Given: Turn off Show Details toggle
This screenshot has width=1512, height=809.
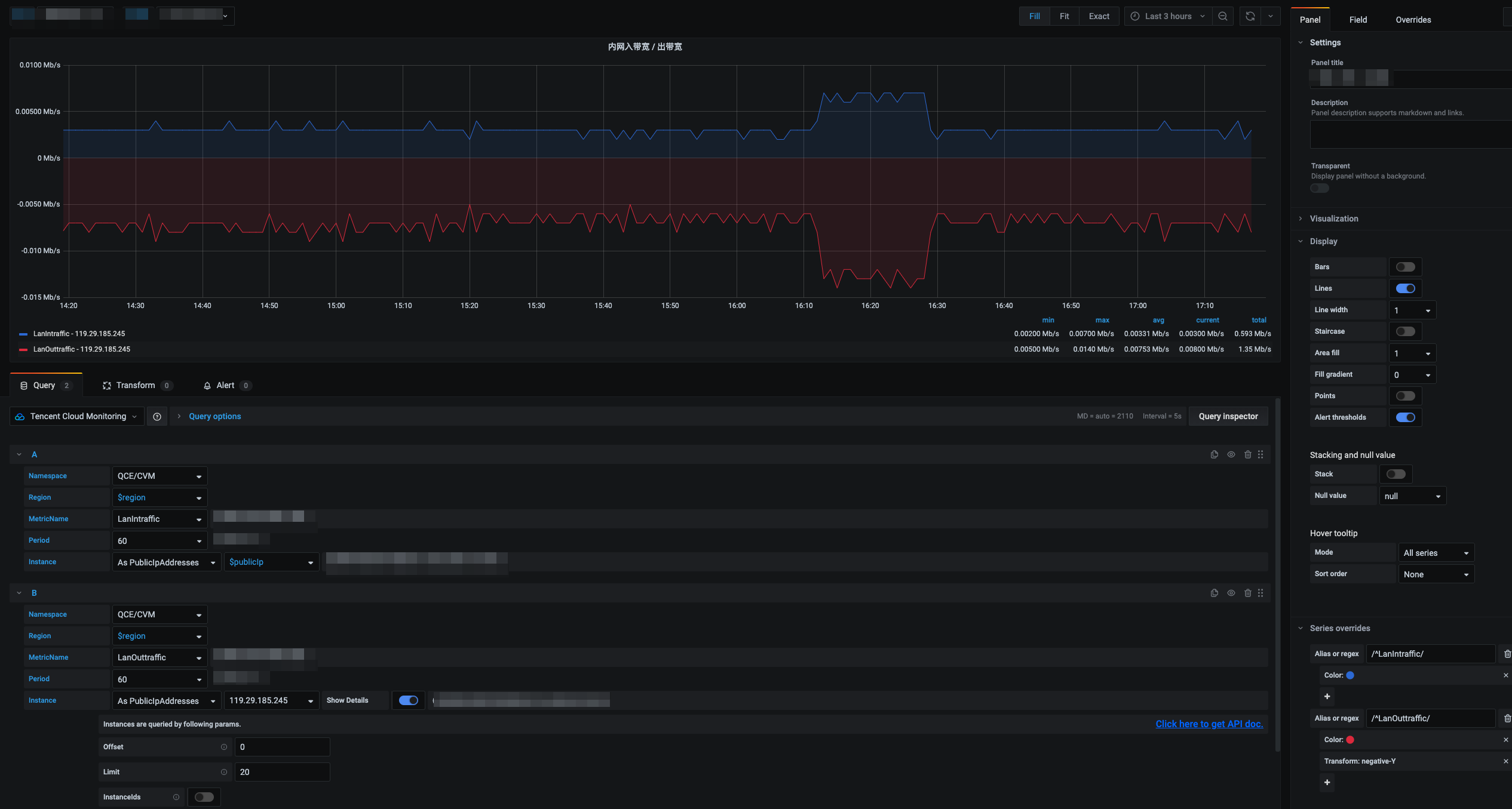Looking at the screenshot, I should pos(409,700).
